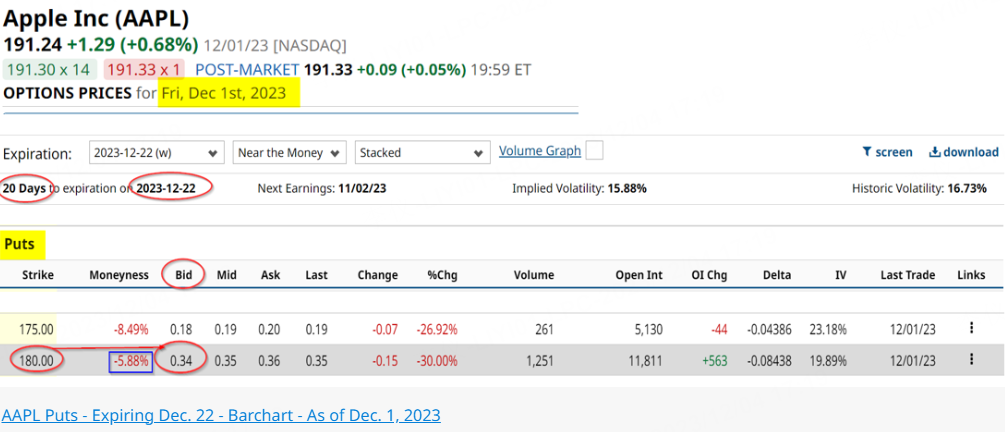This screenshot has height=432, width=1005.
Task: Click the 11,811 open interest value
Action: pos(645,360)
